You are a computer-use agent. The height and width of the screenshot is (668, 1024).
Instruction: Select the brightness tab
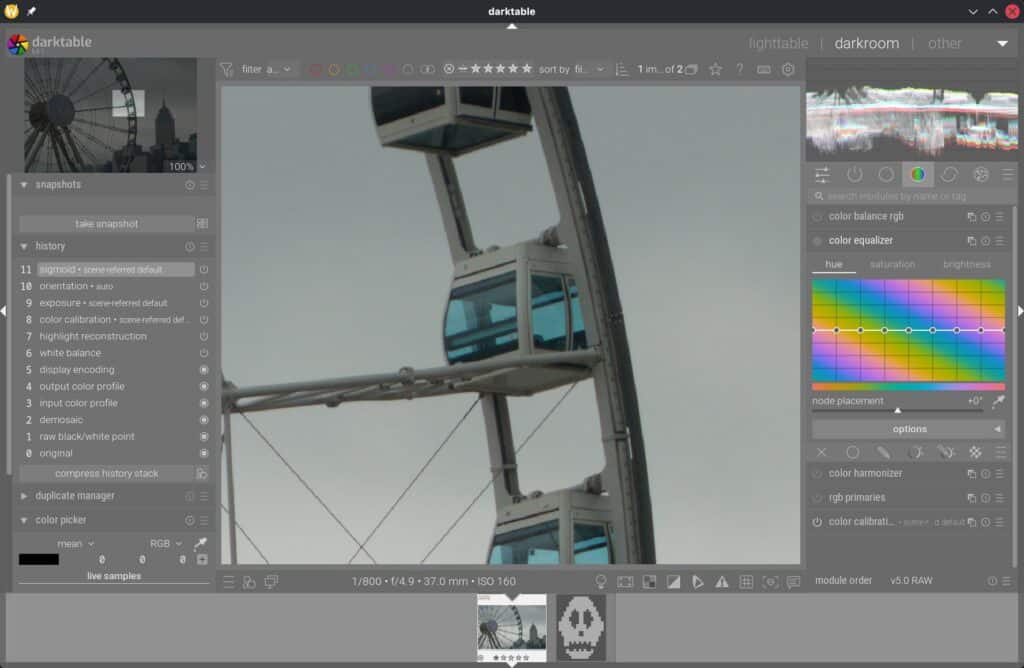(x=967, y=264)
